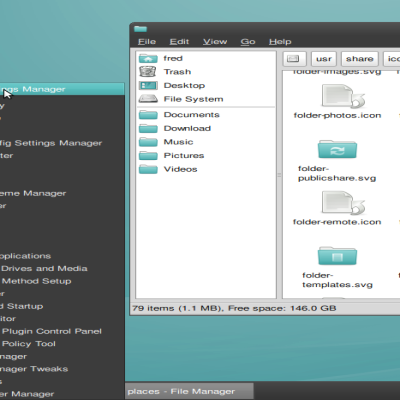This screenshot has width=400, height=400.
Task: Click the pane separator handle between sidebar and files
Action: 279,175
